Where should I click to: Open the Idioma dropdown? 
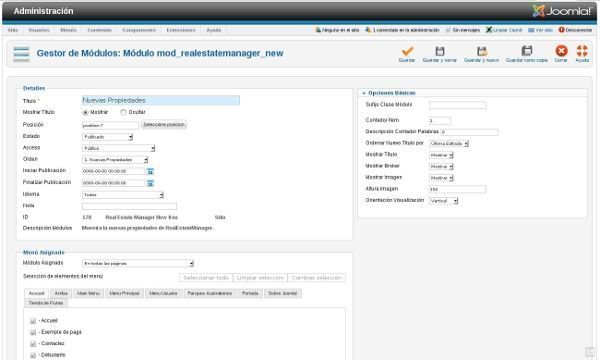pyautogui.click(x=123, y=195)
